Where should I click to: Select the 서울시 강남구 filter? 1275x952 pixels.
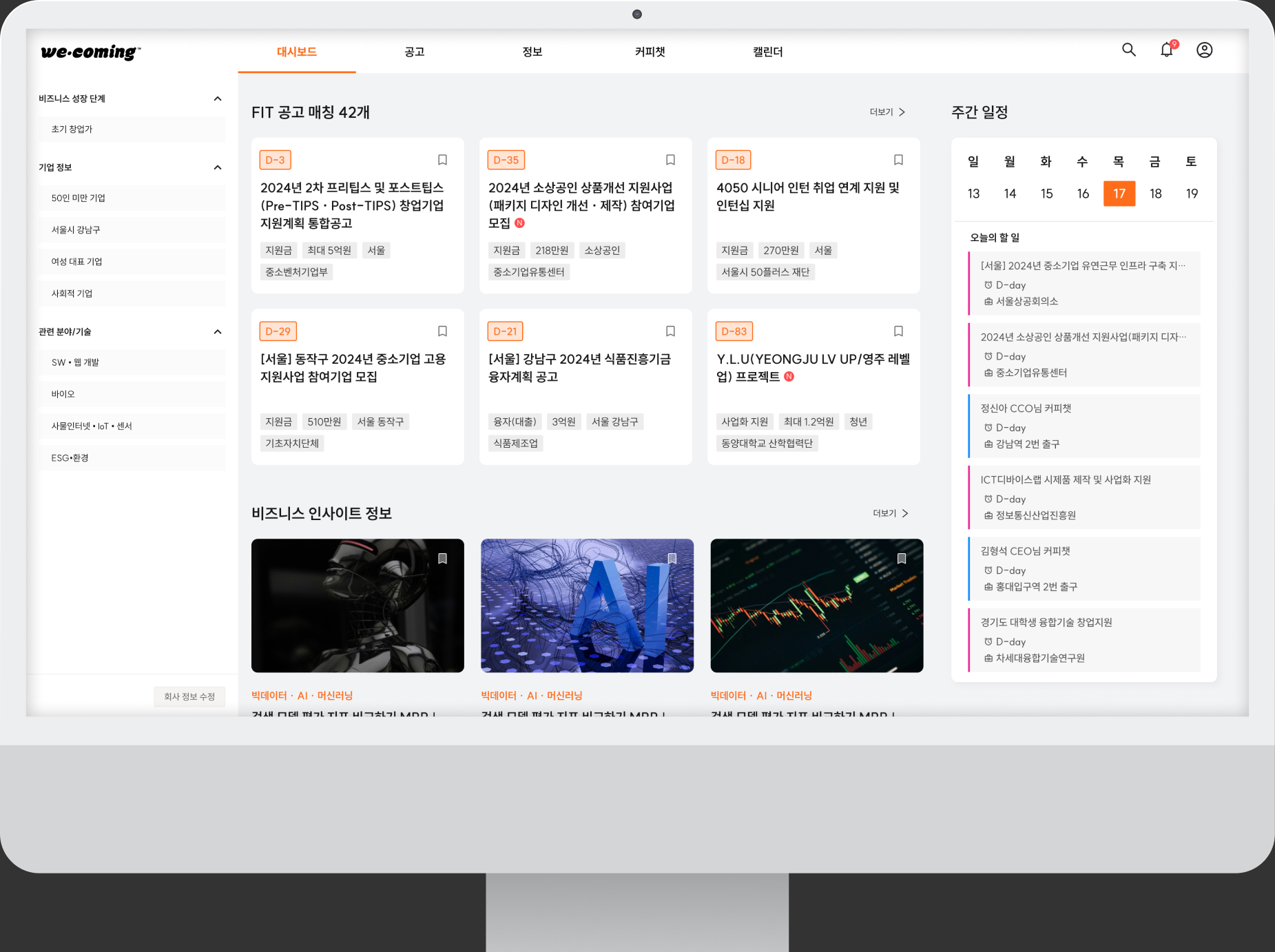pyautogui.click(x=132, y=230)
